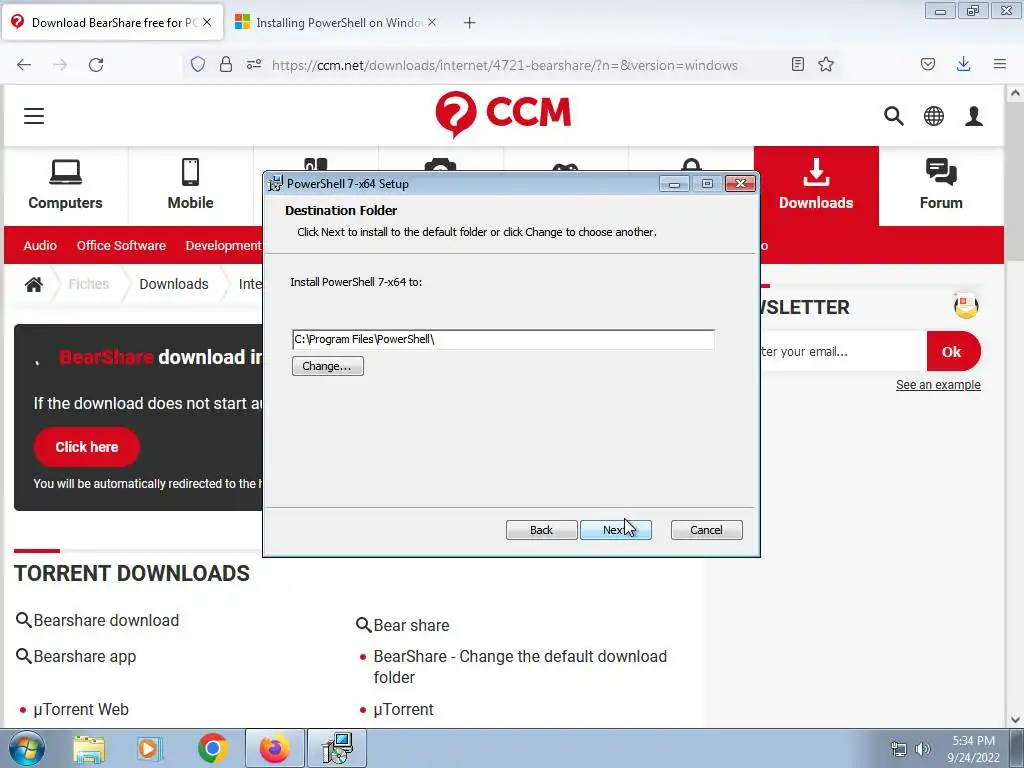Open the Forum section
Screen dimensions: 1024x768
[x=941, y=185]
